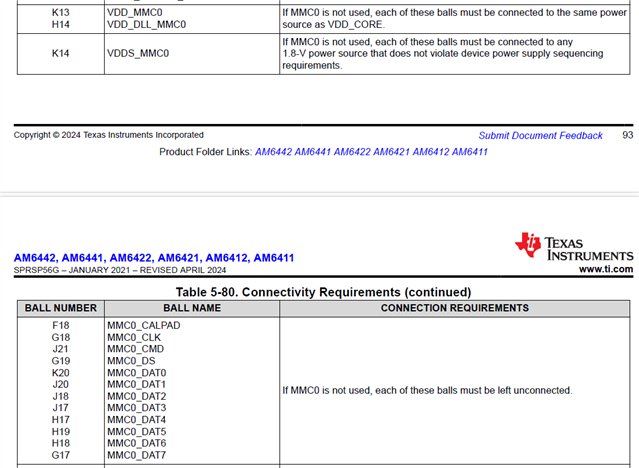639x468 pixels.
Task: Click ball number J17
Action: click(60, 408)
